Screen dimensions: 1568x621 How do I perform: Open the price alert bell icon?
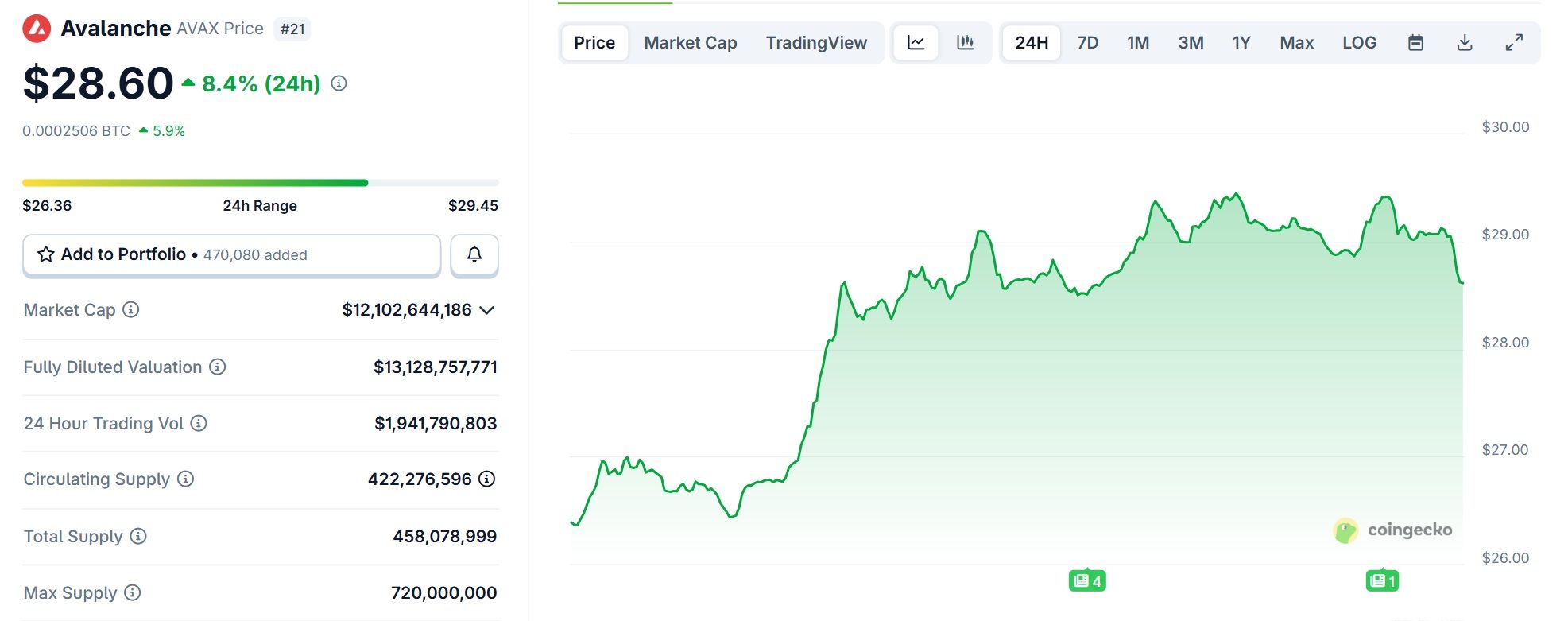(474, 254)
